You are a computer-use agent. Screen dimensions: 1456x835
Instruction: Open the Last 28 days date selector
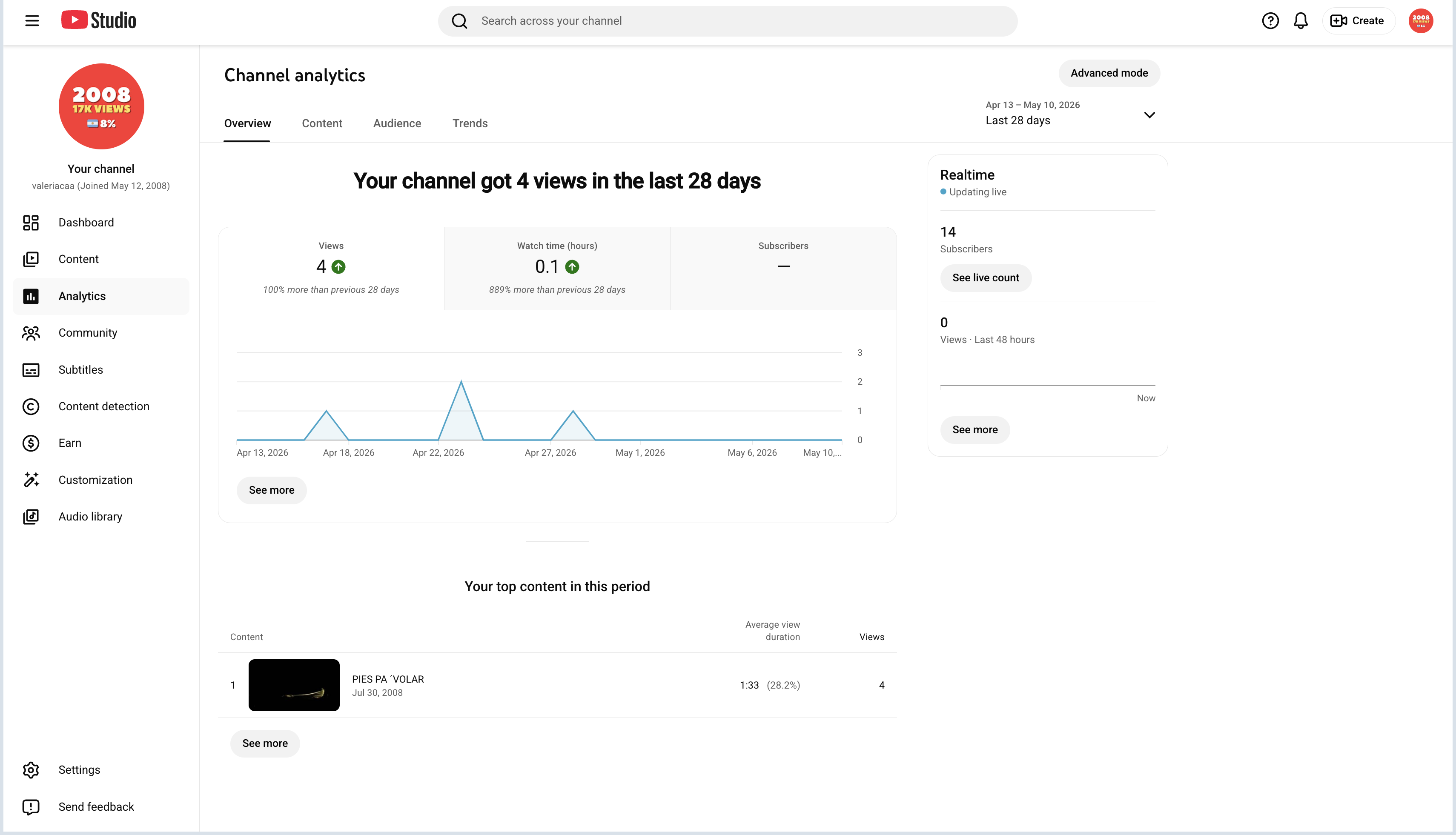pos(1070,114)
